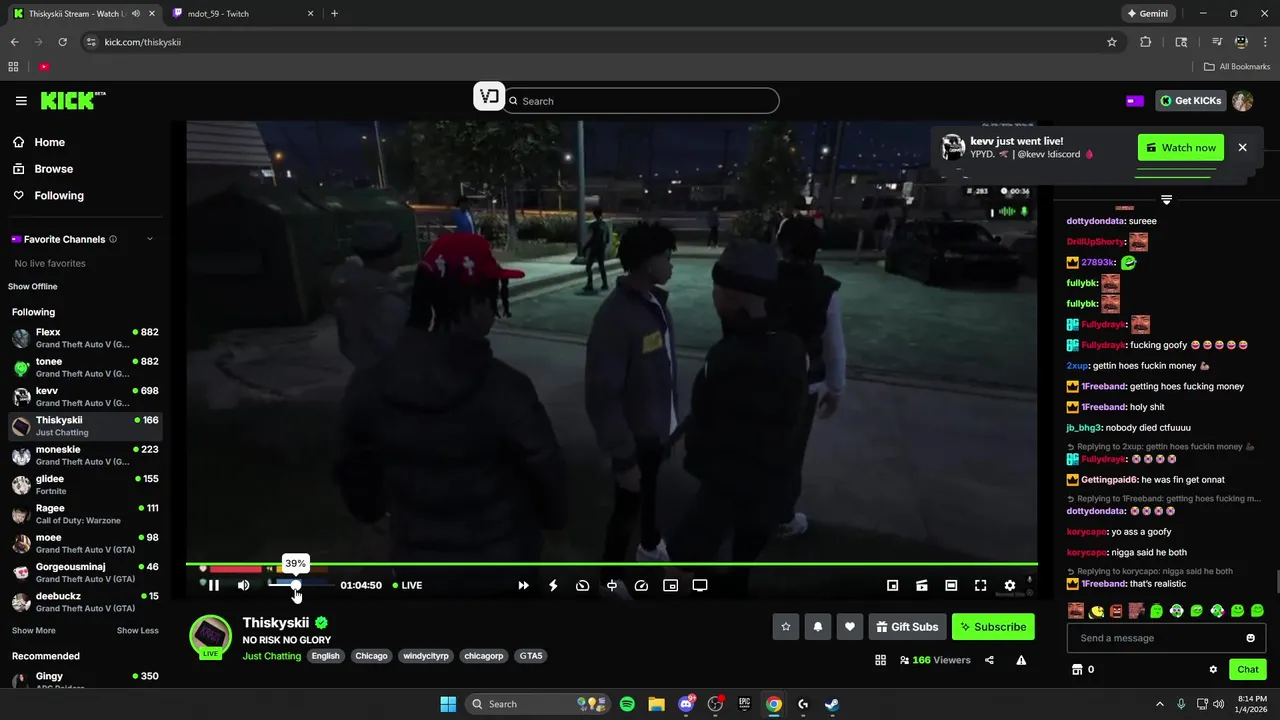Click the windycityrp tag
Screen dimensions: 1280x720
426,656
